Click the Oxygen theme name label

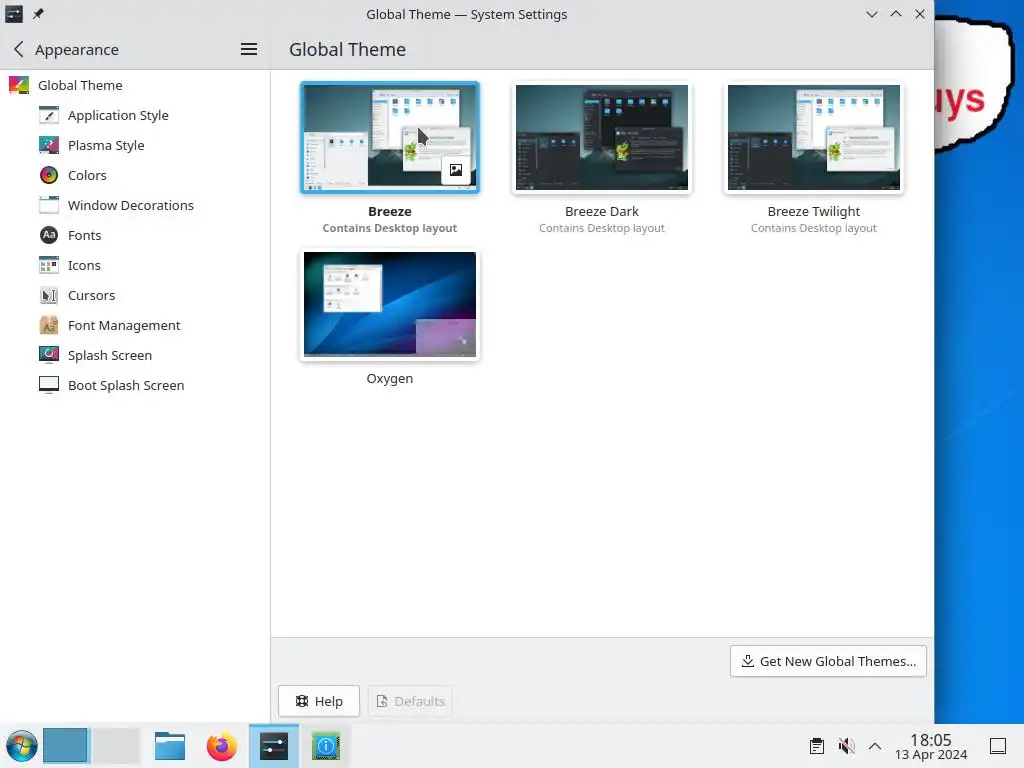[390, 378]
